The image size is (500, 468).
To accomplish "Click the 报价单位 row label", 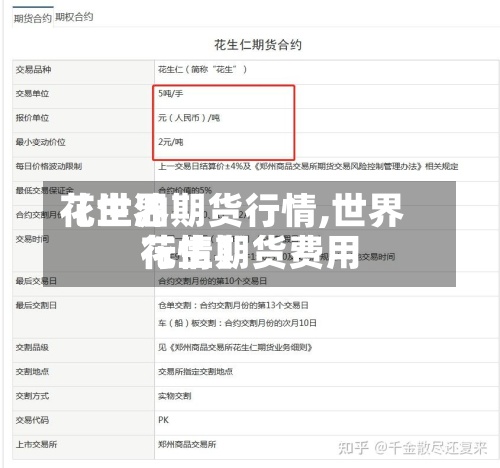I will point(32,118).
